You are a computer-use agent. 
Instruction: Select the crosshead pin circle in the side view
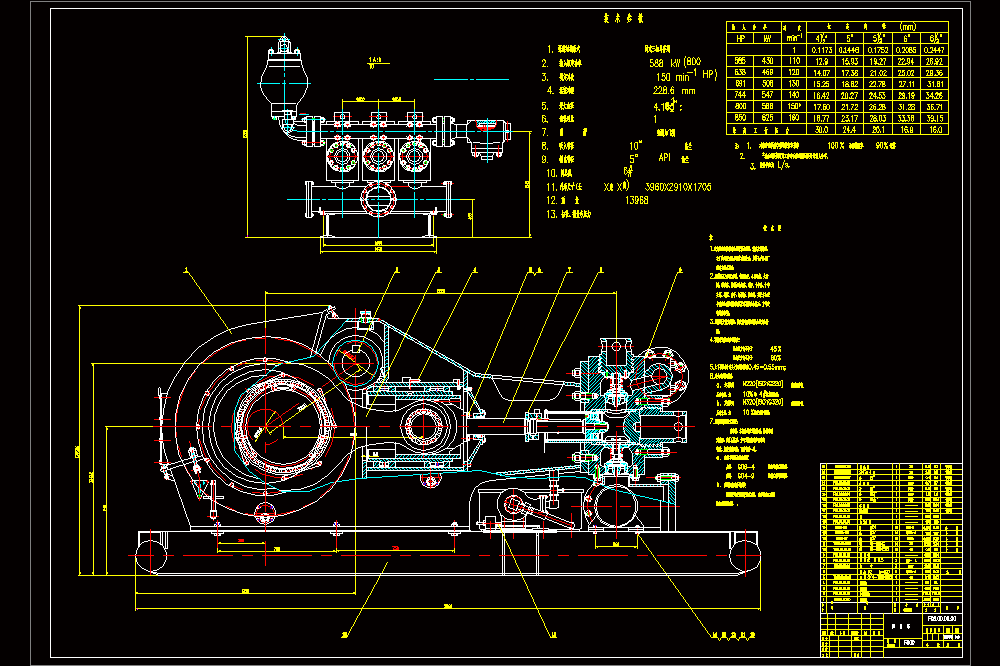point(422,424)
